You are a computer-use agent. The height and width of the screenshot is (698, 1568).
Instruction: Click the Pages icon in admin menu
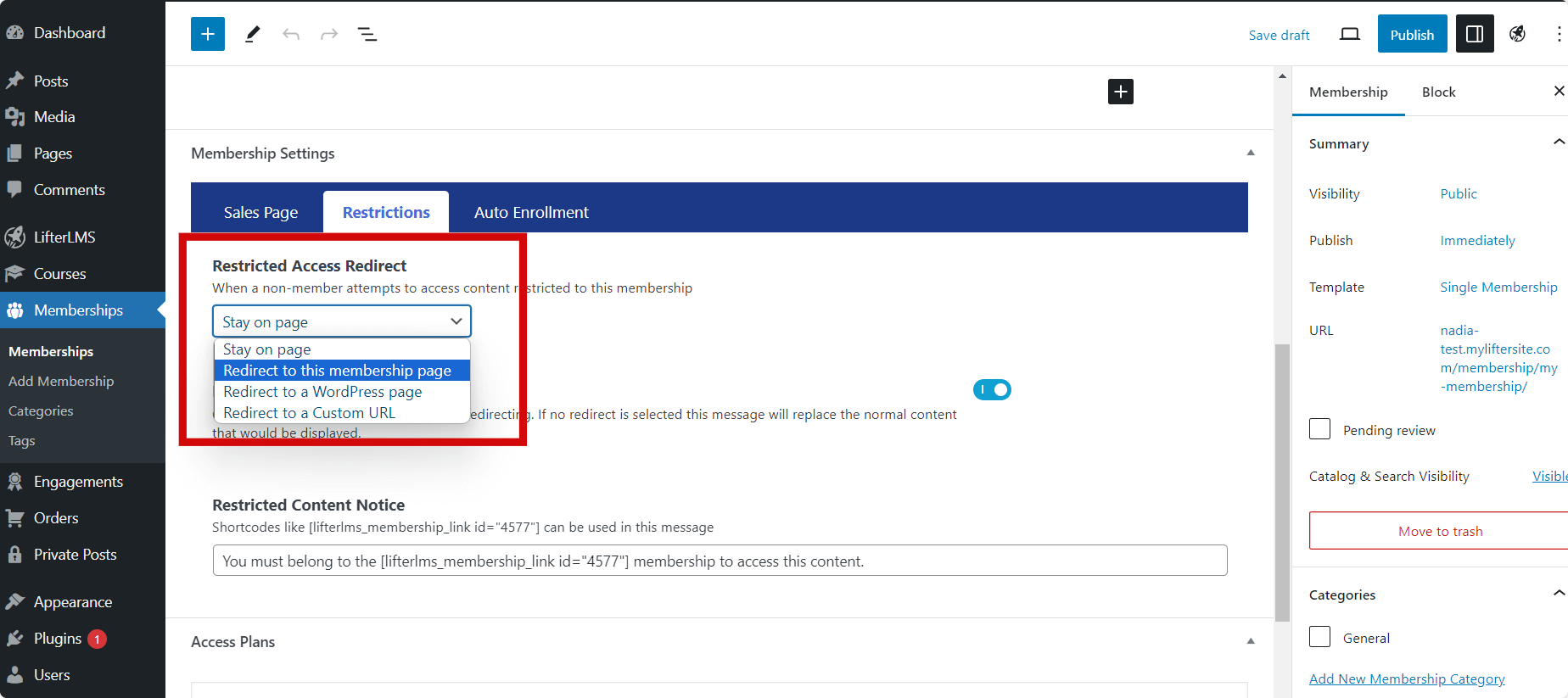click(x=14, y=154)
